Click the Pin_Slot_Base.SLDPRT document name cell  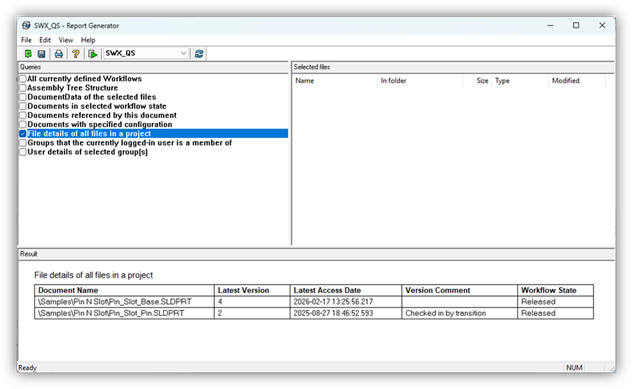point(124,302)
